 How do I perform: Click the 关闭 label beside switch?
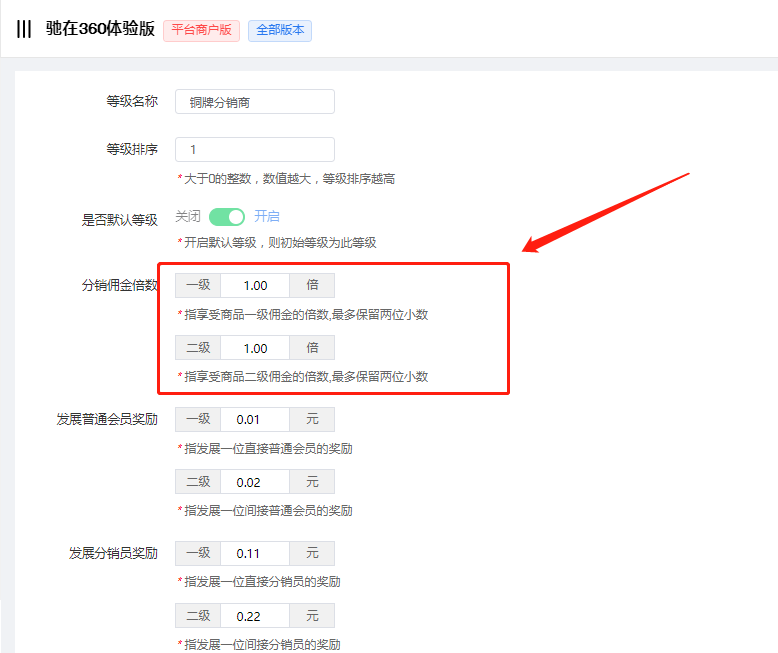pos(188,216)
